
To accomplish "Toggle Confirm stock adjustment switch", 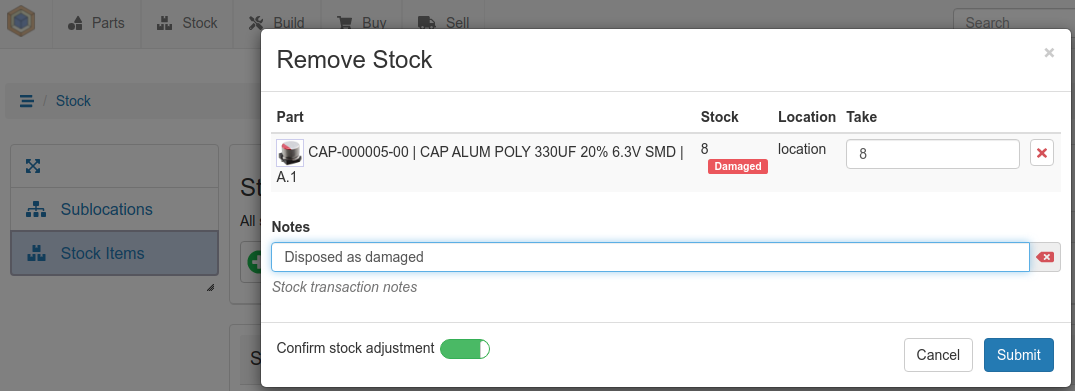I will [465, 348].
